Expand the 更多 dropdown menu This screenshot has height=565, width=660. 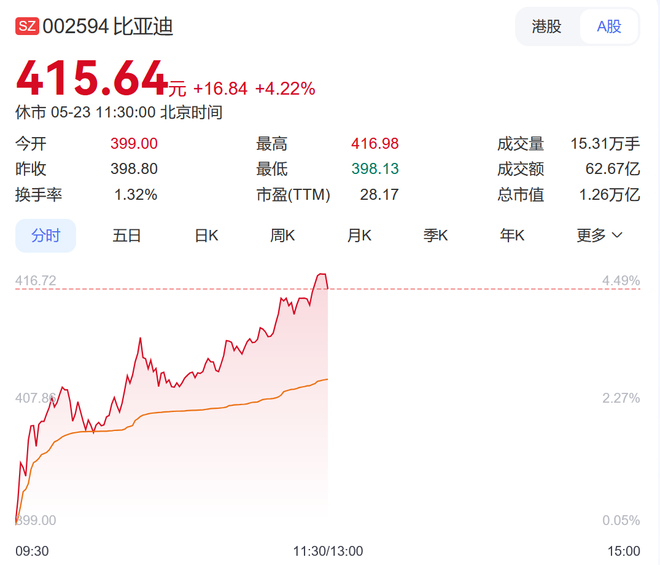[599, 236]
